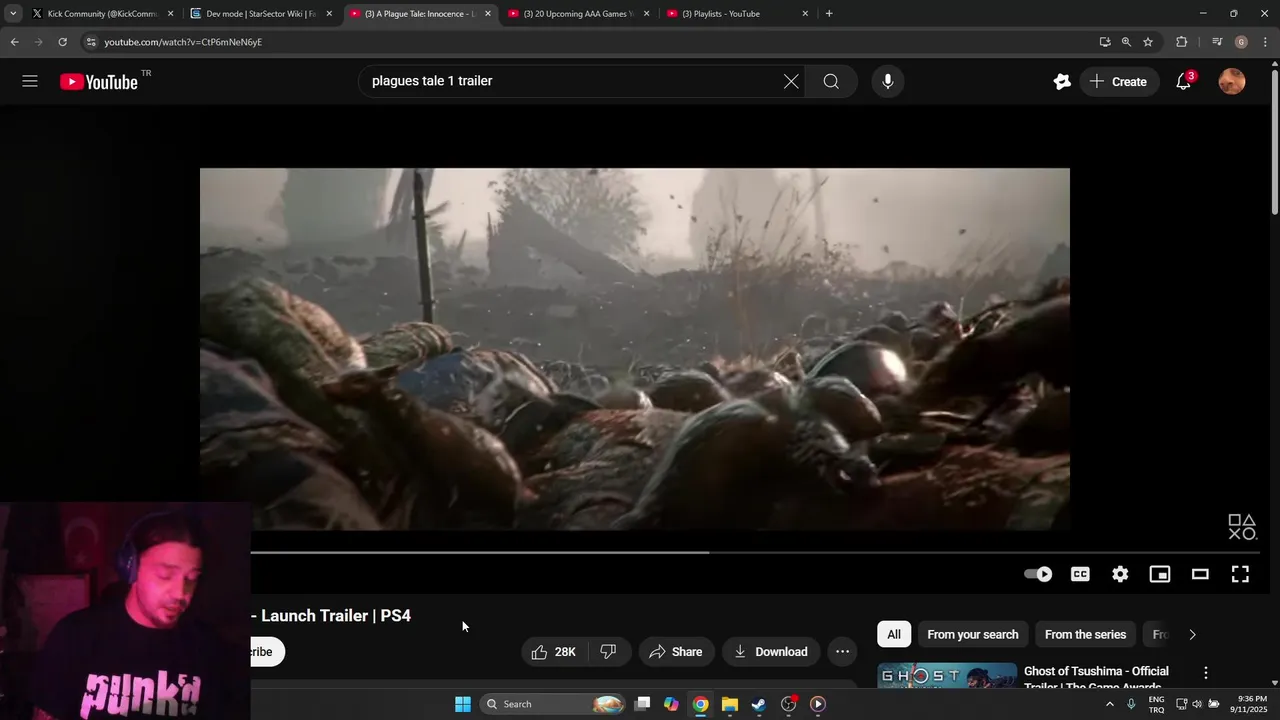Toggle autoplay switch in player
Image resolution: width=1280 pixels, height=720 pixels.
pos(1038,574)
